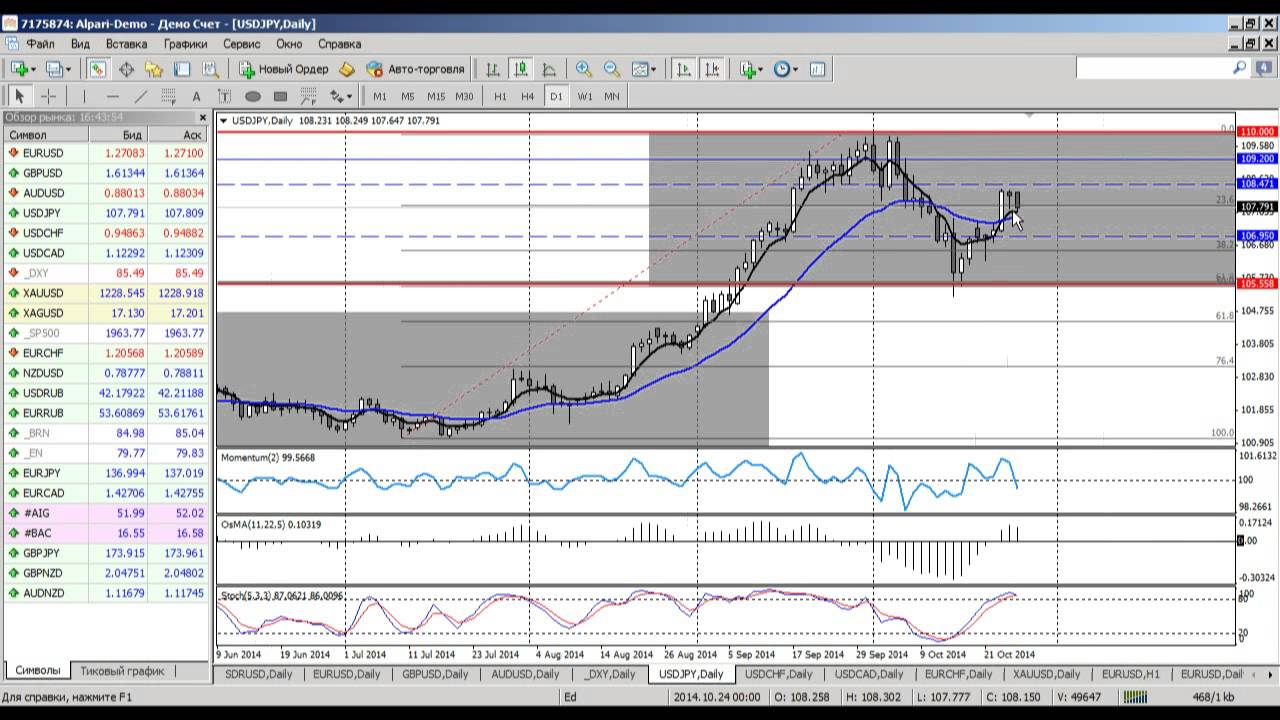Select the trendline drawing tool

point(140,96)
